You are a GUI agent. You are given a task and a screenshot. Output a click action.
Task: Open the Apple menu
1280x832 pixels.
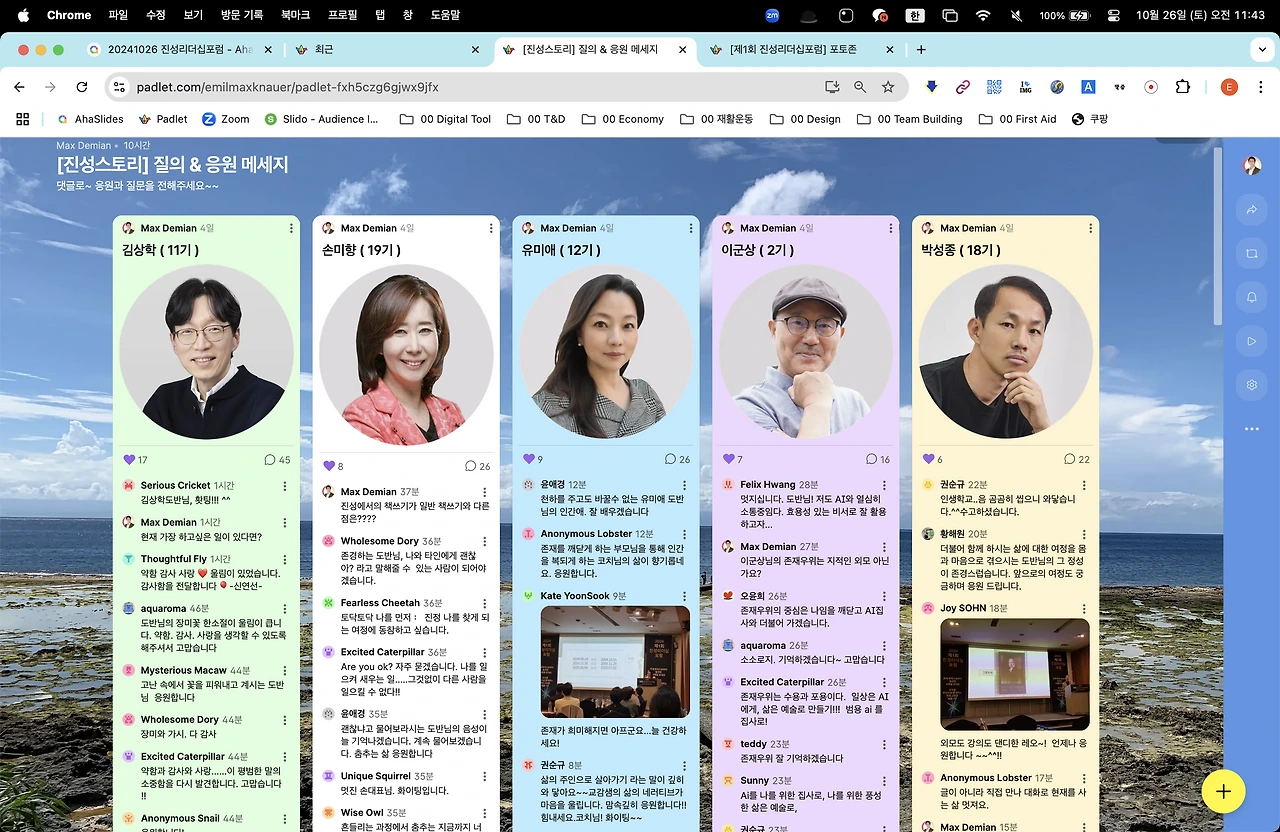point(24,15)
